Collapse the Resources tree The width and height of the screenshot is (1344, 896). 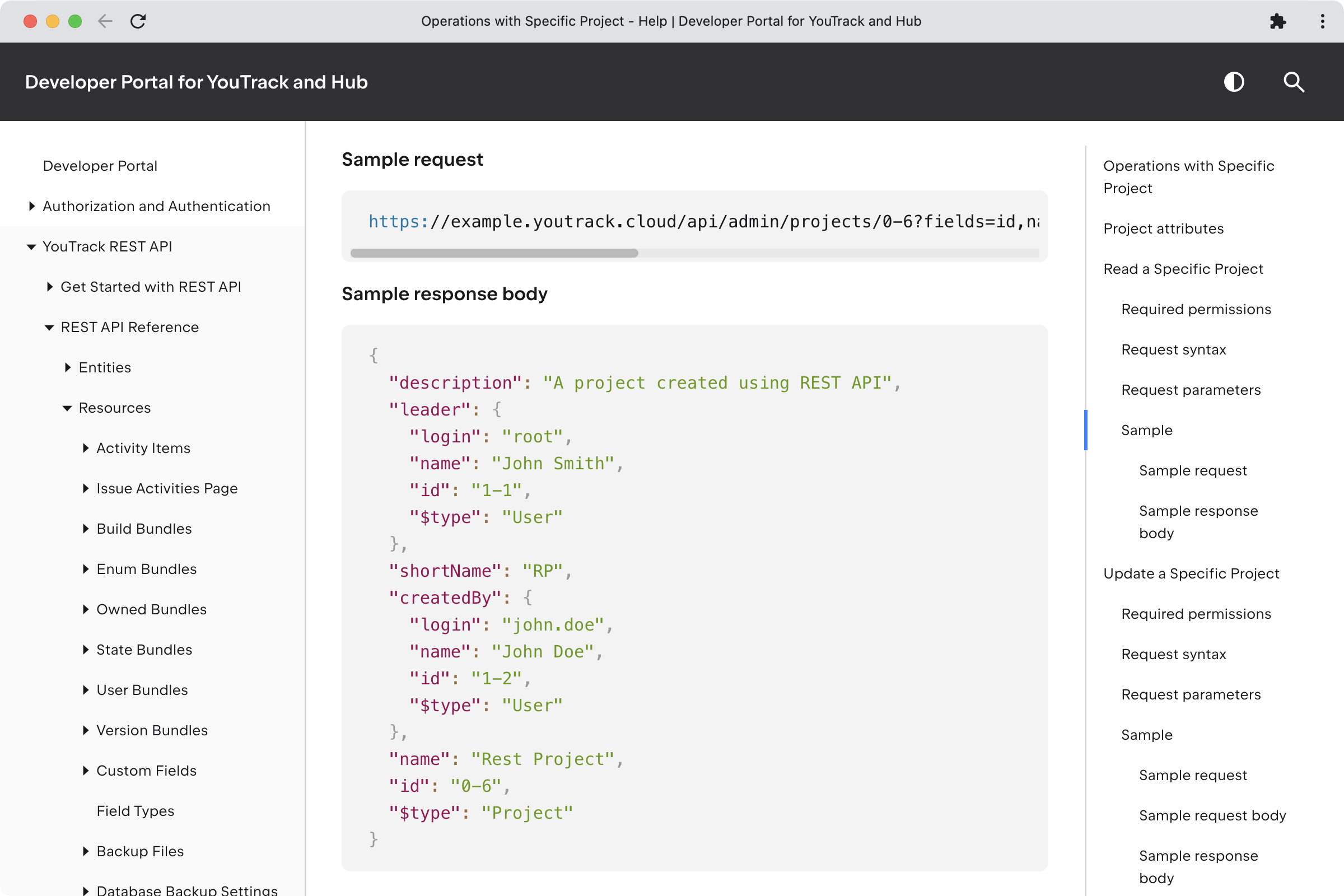[x=67, y=408]
